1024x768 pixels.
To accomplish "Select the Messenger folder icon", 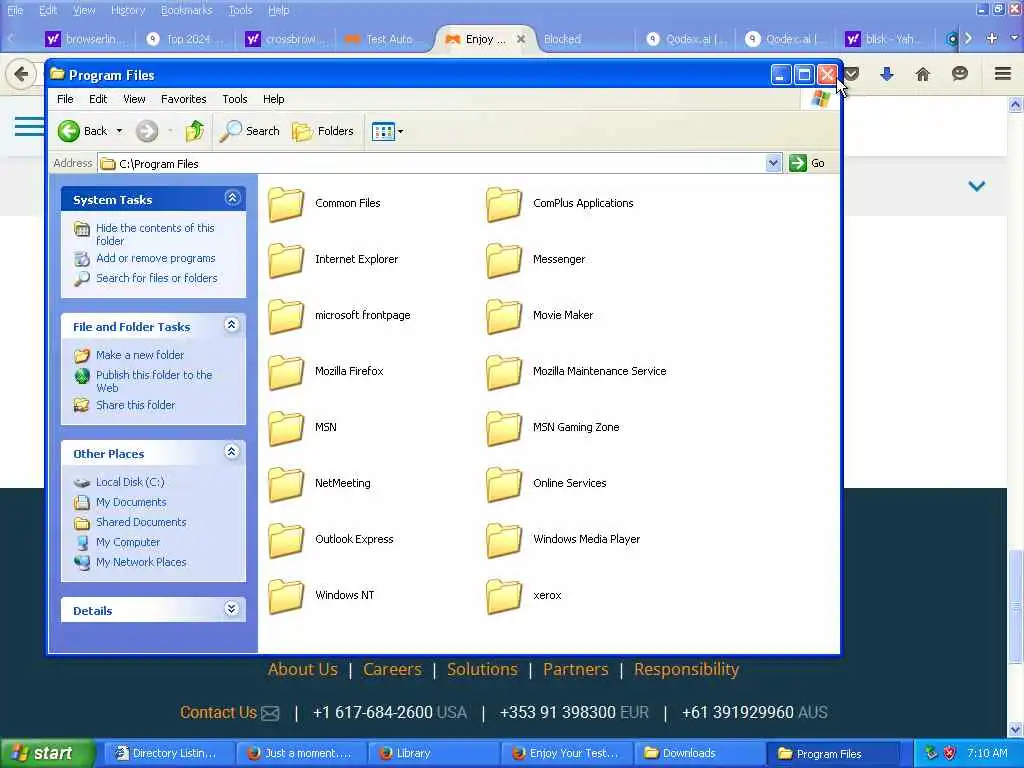I will click(504, 260).
